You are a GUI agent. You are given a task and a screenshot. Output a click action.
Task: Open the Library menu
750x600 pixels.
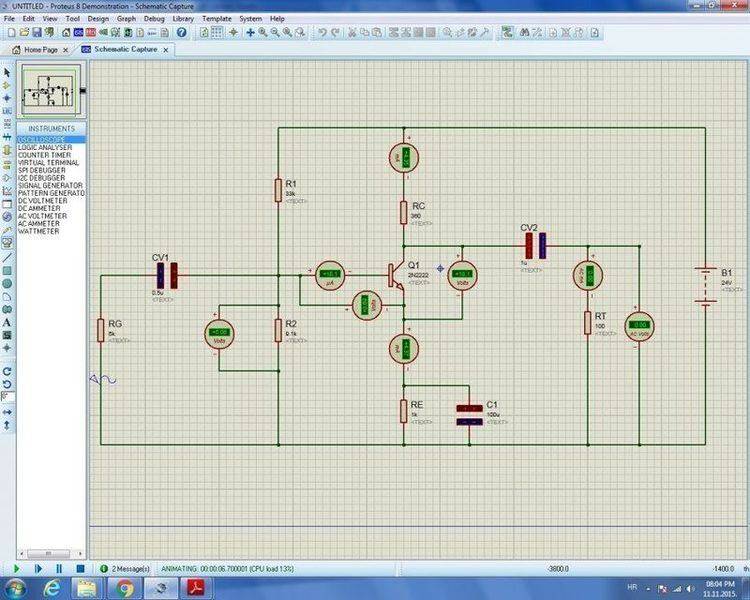(183, 18)
